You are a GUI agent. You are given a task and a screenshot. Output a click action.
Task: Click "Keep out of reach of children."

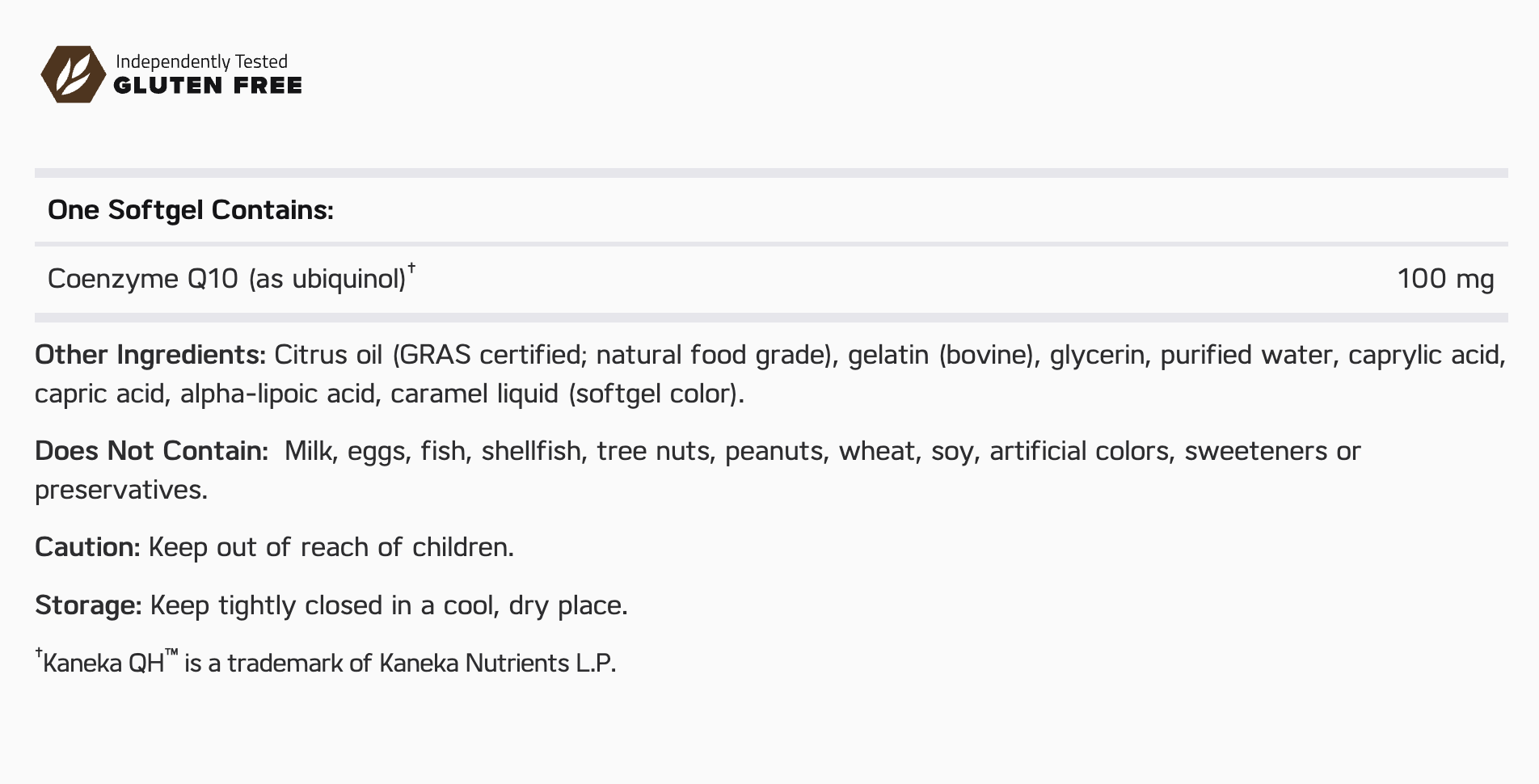(331, 547)
